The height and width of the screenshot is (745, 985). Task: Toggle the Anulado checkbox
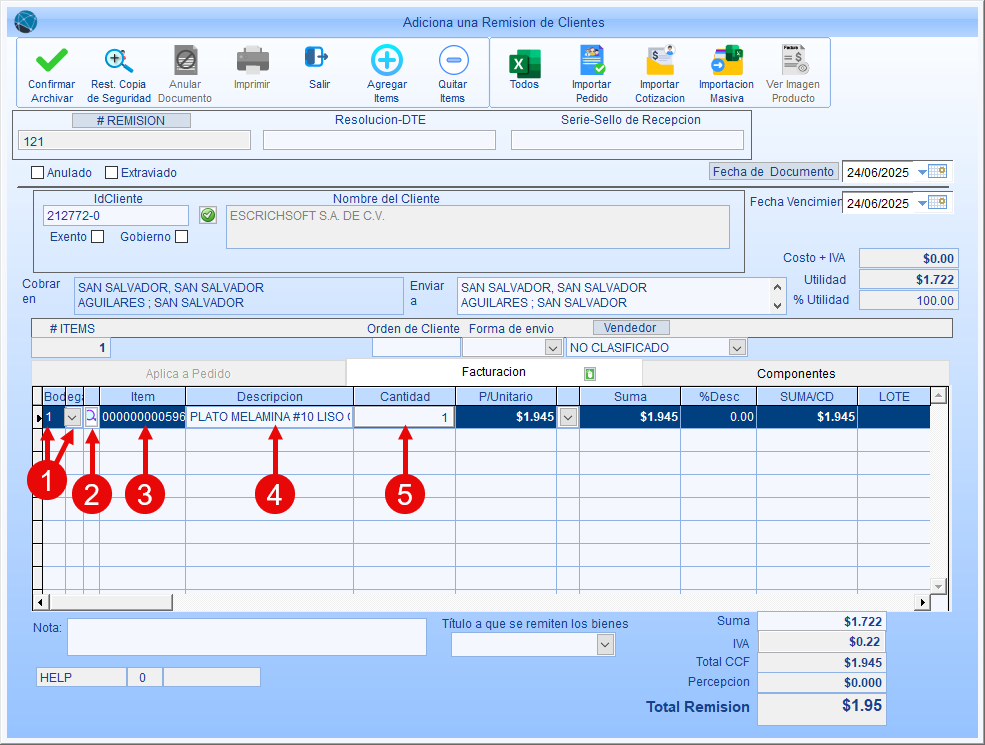coord(38,172)
